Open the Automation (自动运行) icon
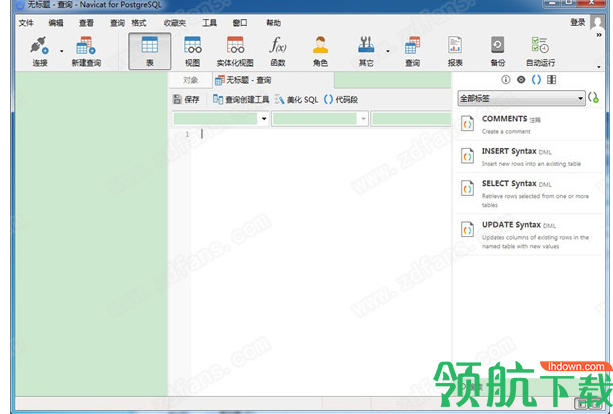Image resolution: width=613 pixels, height=414 pixels. point(540,45)
